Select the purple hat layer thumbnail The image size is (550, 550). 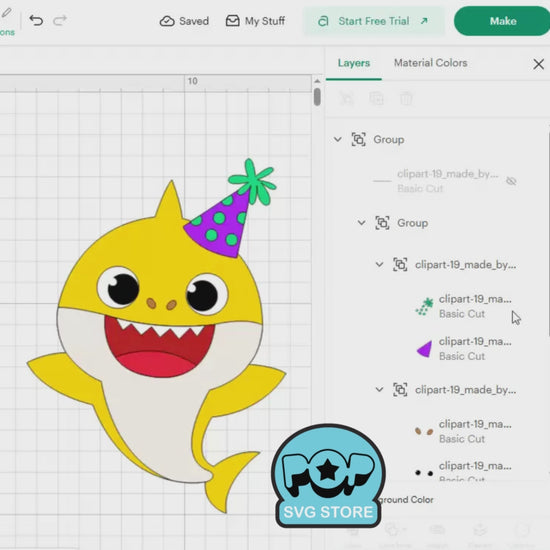tap(424, 349)
